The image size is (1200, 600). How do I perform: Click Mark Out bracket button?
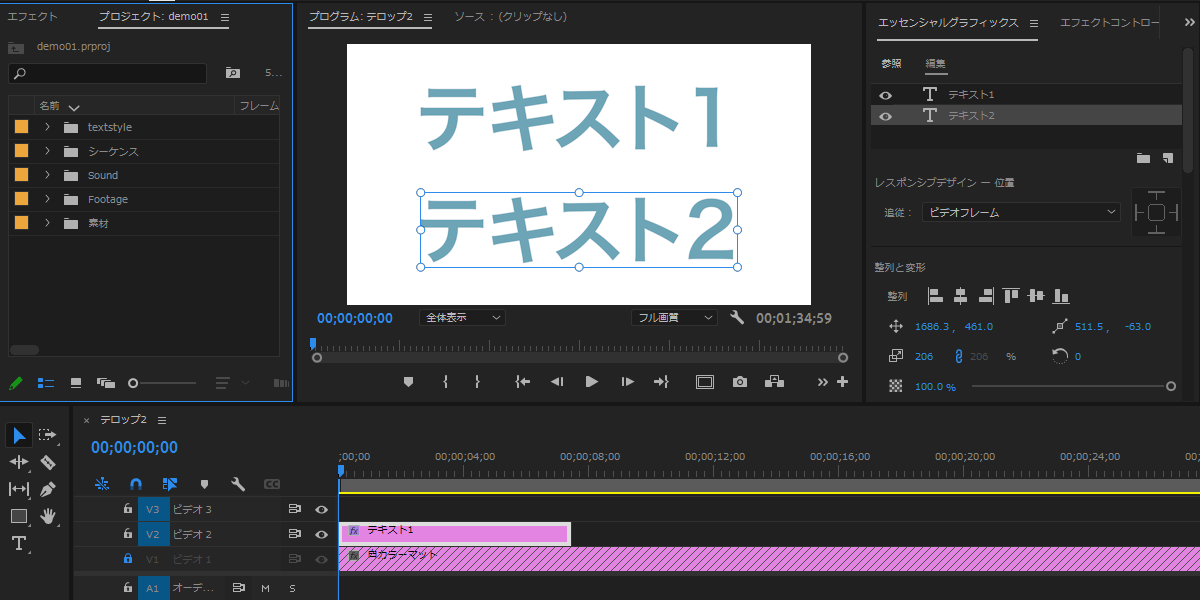point(478,381)
